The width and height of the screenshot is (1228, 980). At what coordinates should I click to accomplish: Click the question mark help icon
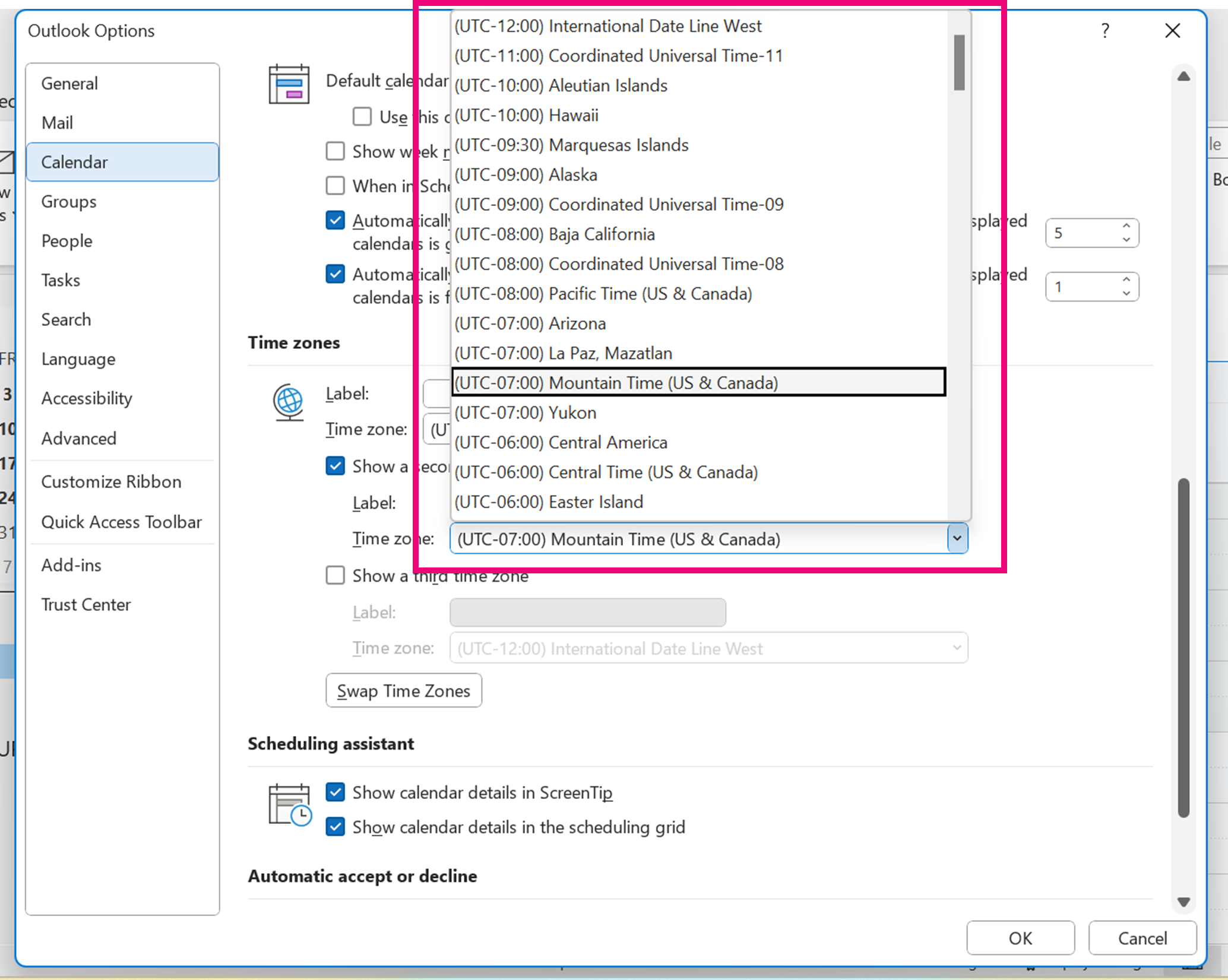(1104, 31)
